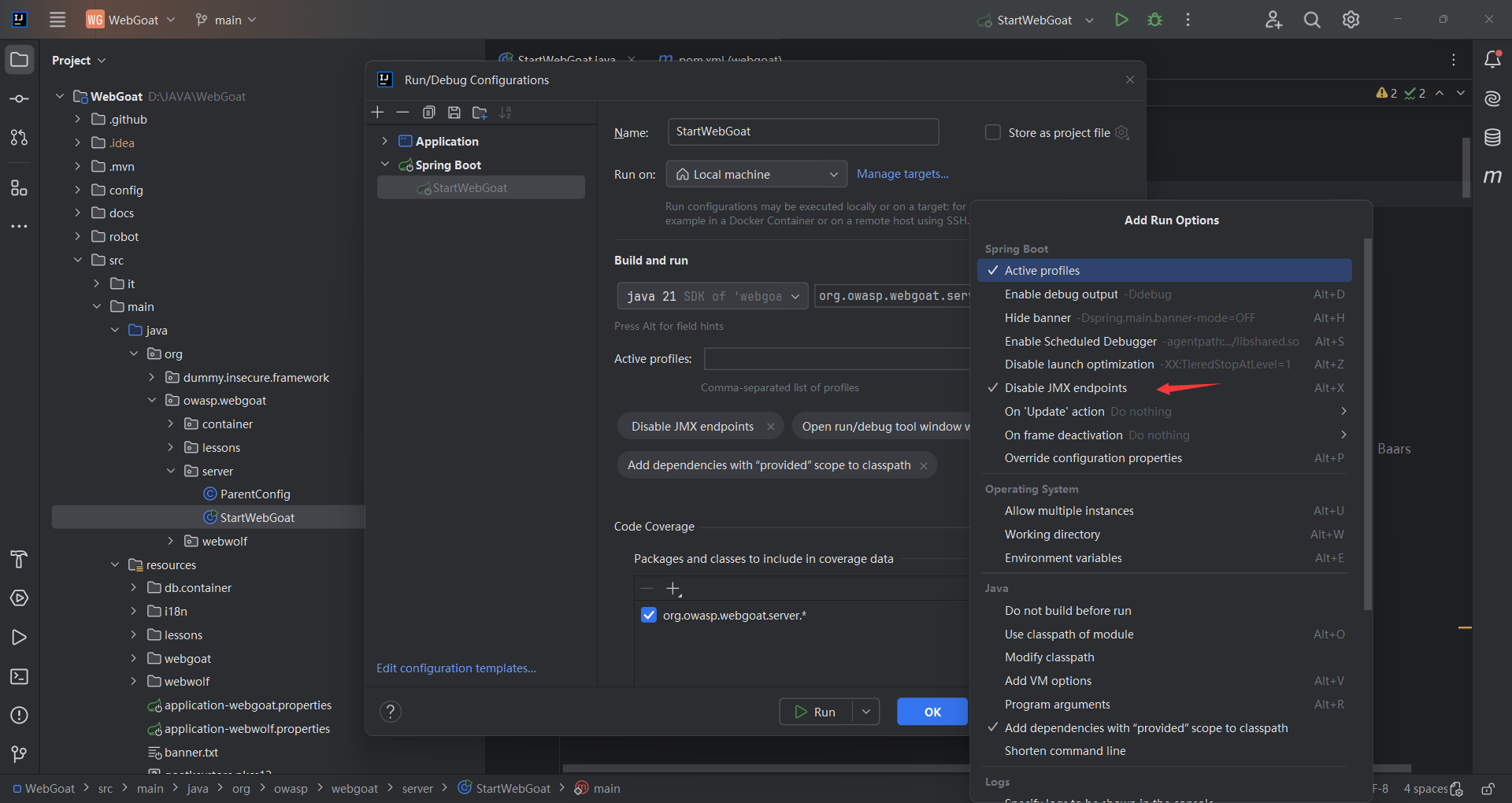Open the Pull Requests tool window

pyautogui.click(x=20, y=138)
